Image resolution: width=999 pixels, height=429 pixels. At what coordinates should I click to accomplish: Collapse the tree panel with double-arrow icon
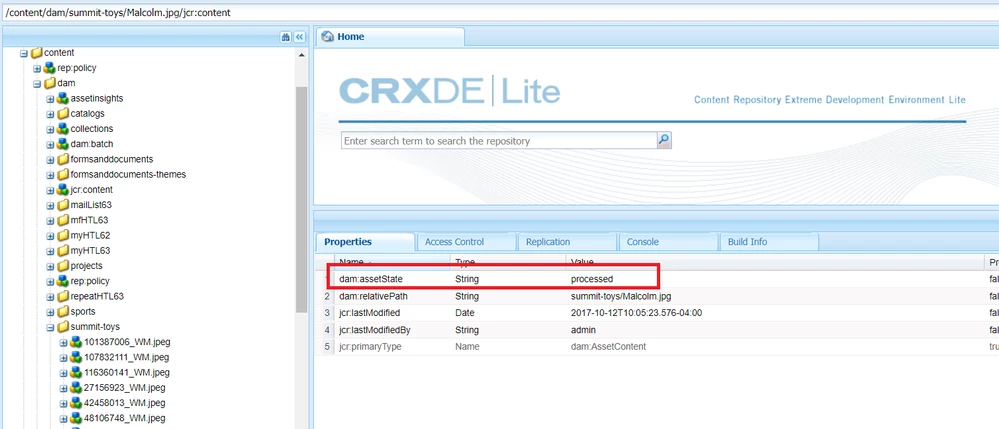tap(299, 37)
